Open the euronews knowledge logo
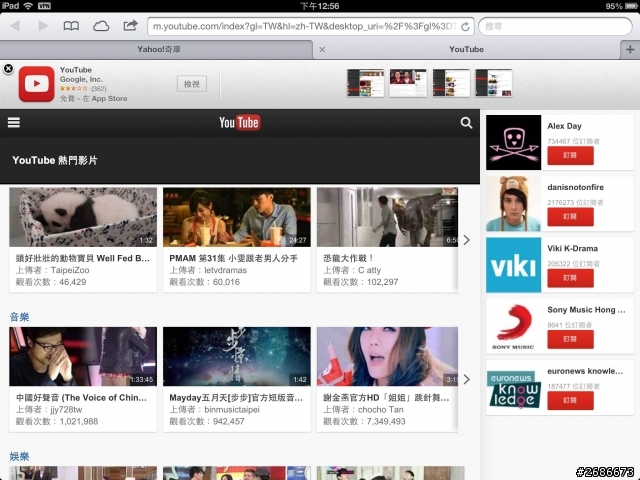Image resolution: width=640 pixels, height=480 pixels. tap(513, 387)
